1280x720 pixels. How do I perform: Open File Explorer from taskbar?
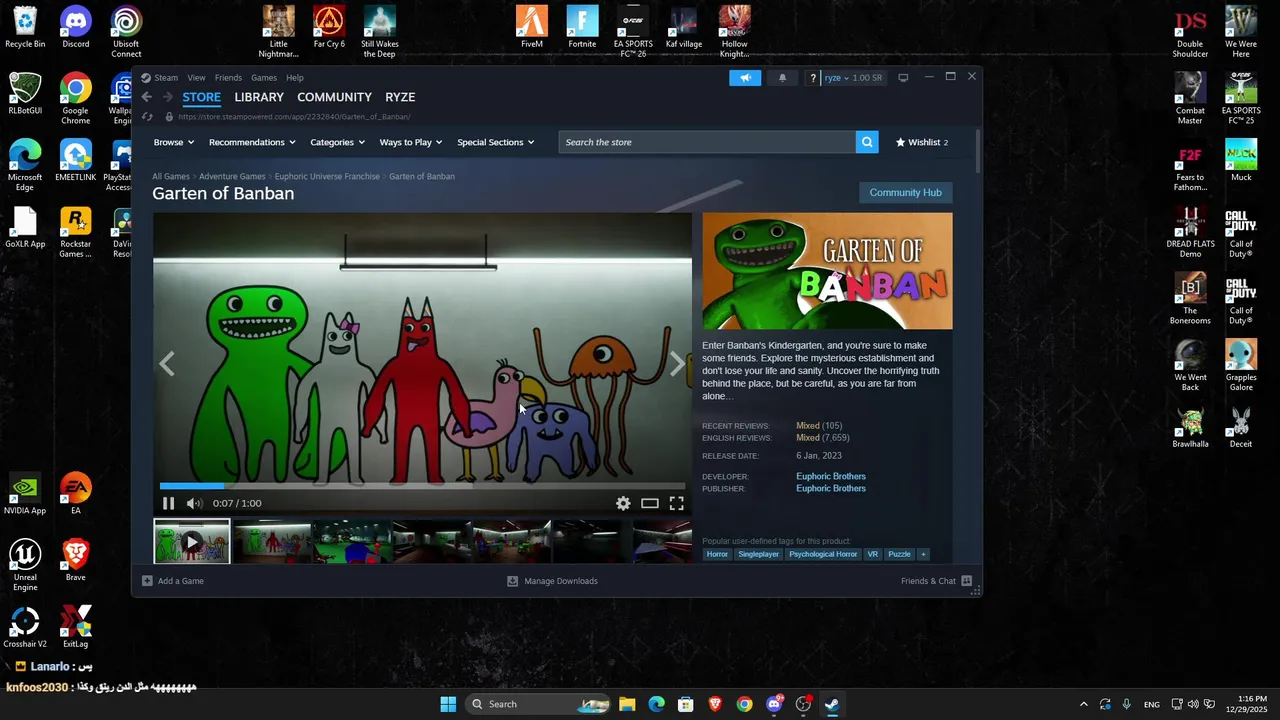coord(627,704)
